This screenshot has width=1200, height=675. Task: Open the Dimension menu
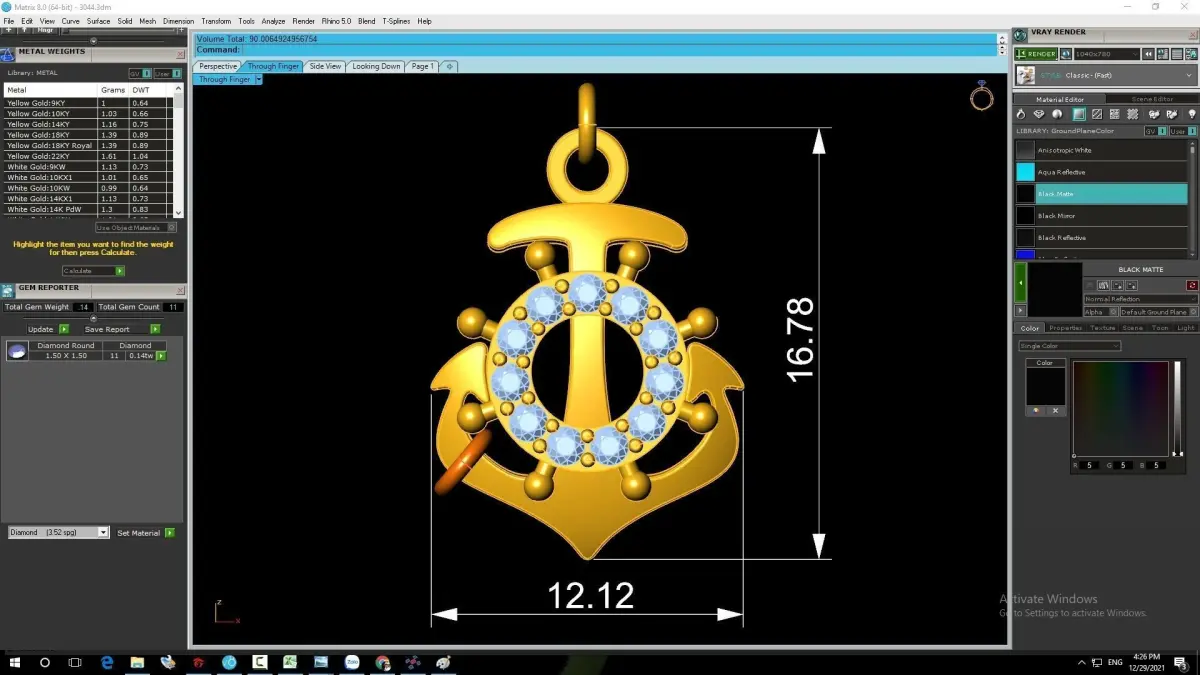pyautogui.click(x=178, y=21)
